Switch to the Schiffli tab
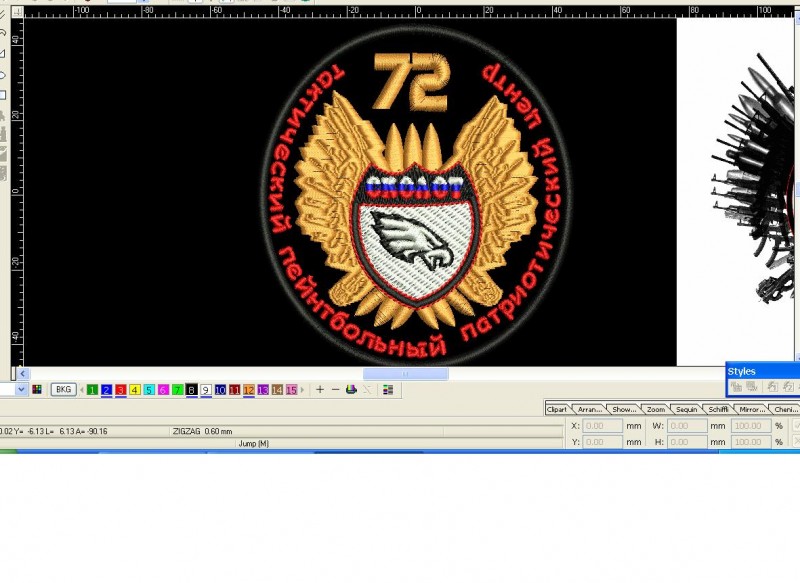This screenshot has width=800, height=583. pos(718,409)
